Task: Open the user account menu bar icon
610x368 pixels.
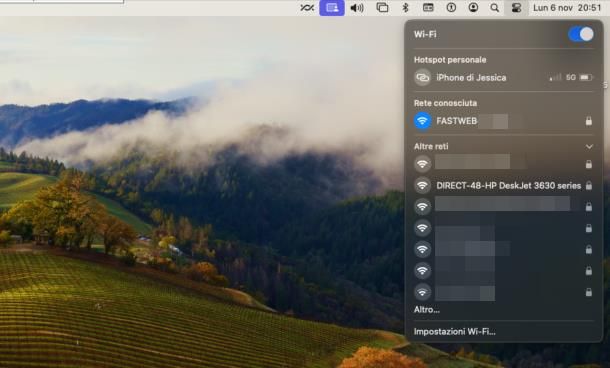Action: [x=473, y=8]
